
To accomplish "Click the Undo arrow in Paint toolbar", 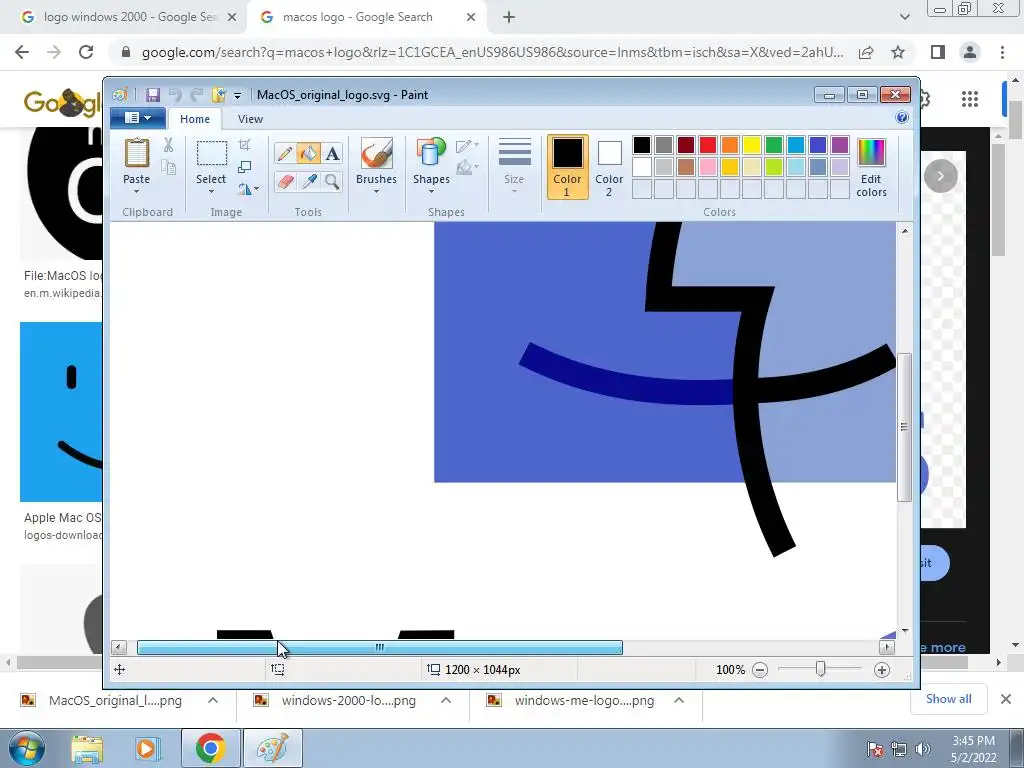I will [175, 95].
